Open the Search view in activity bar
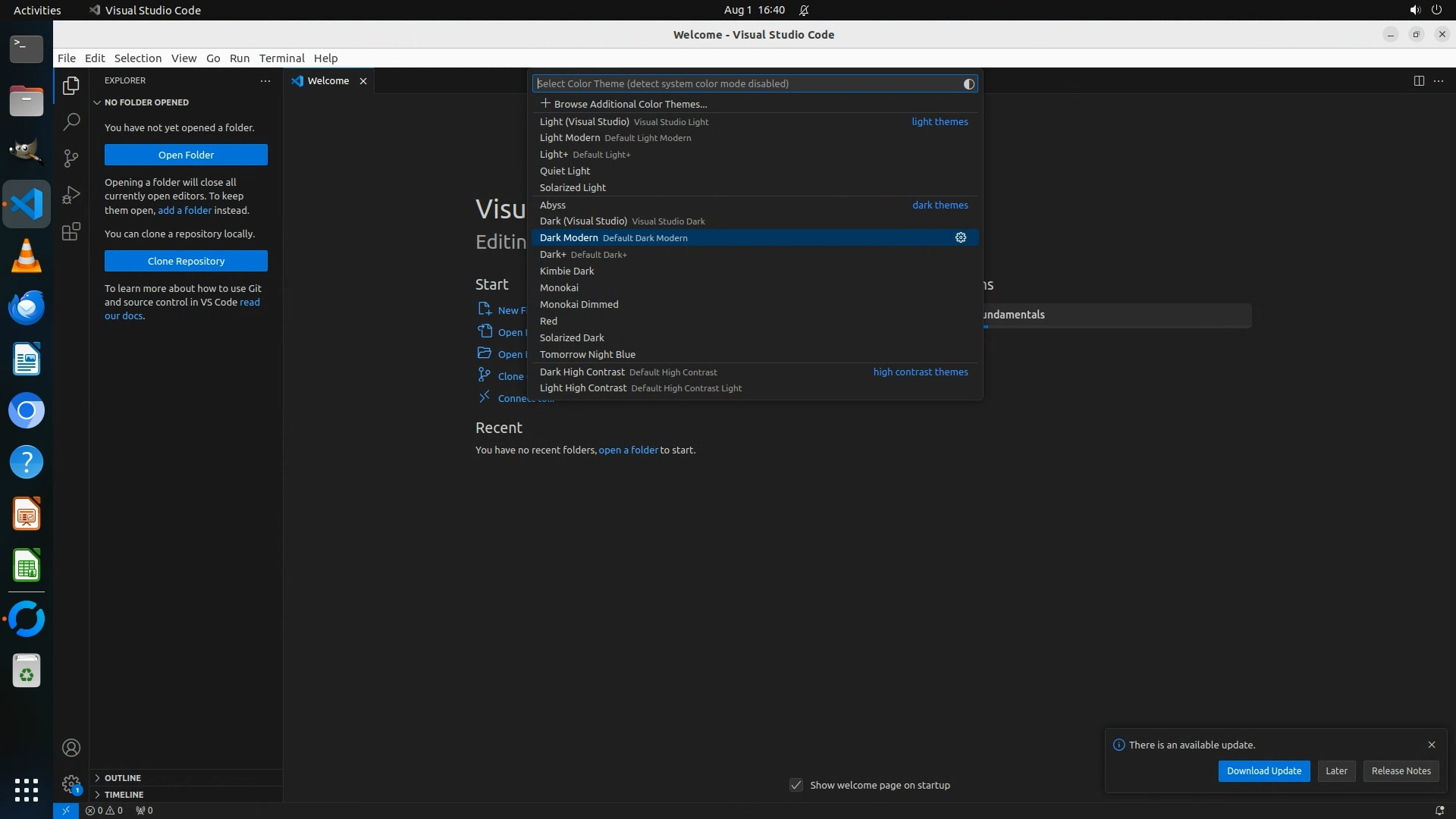 point(71,121)
